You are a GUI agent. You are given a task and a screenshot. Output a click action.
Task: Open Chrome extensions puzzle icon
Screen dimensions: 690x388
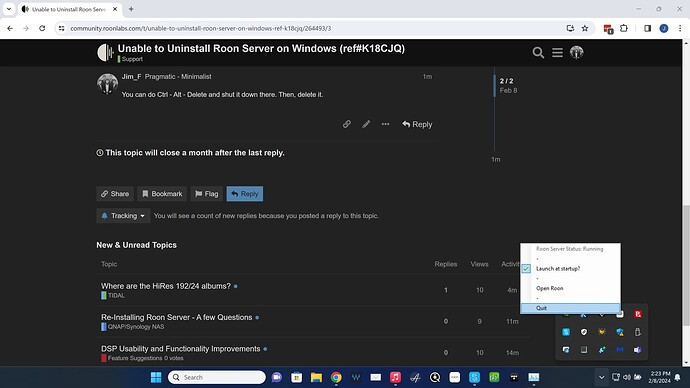click(x=624, y=28)
